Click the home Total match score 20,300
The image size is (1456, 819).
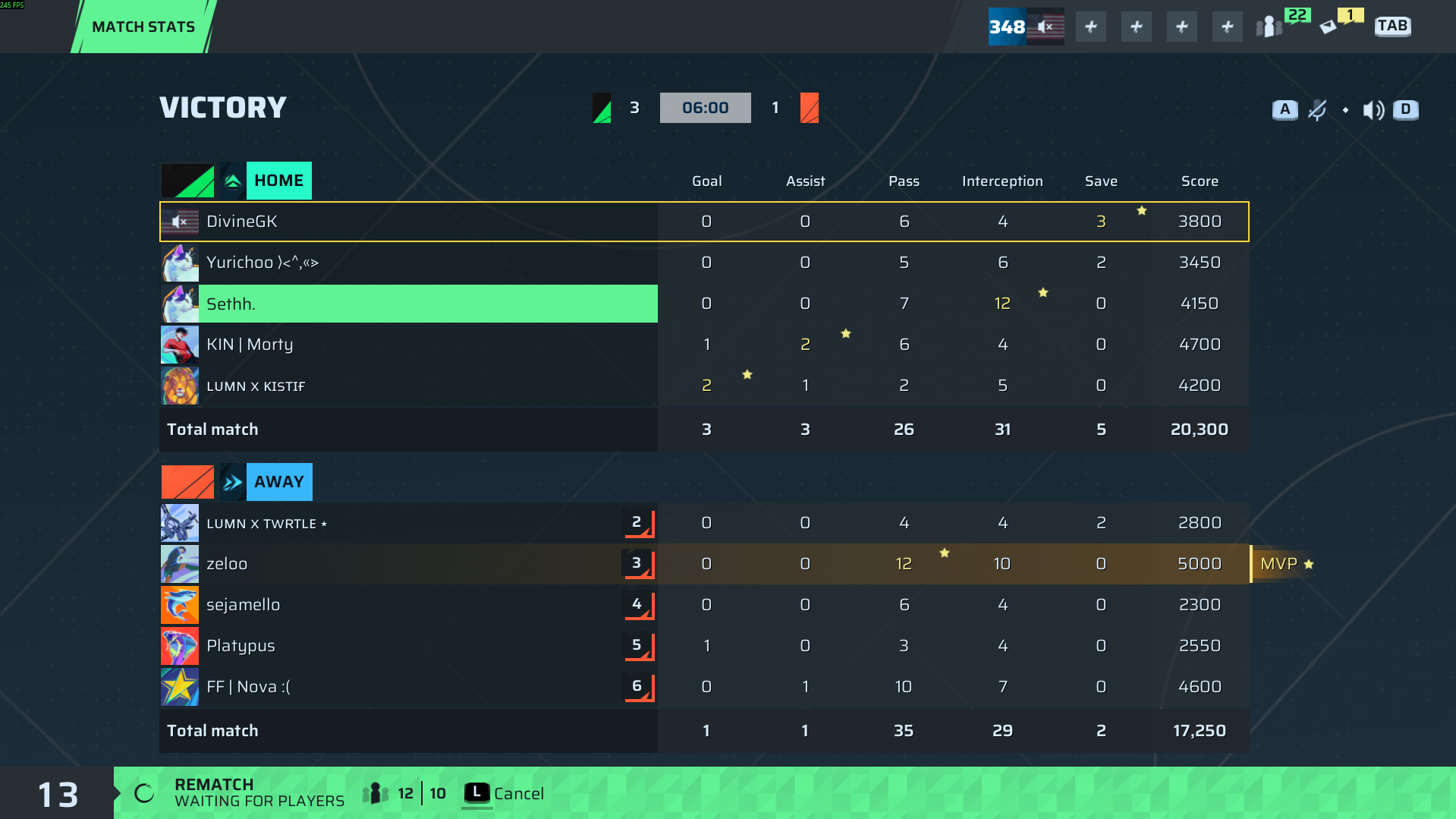click(1199, 430)
